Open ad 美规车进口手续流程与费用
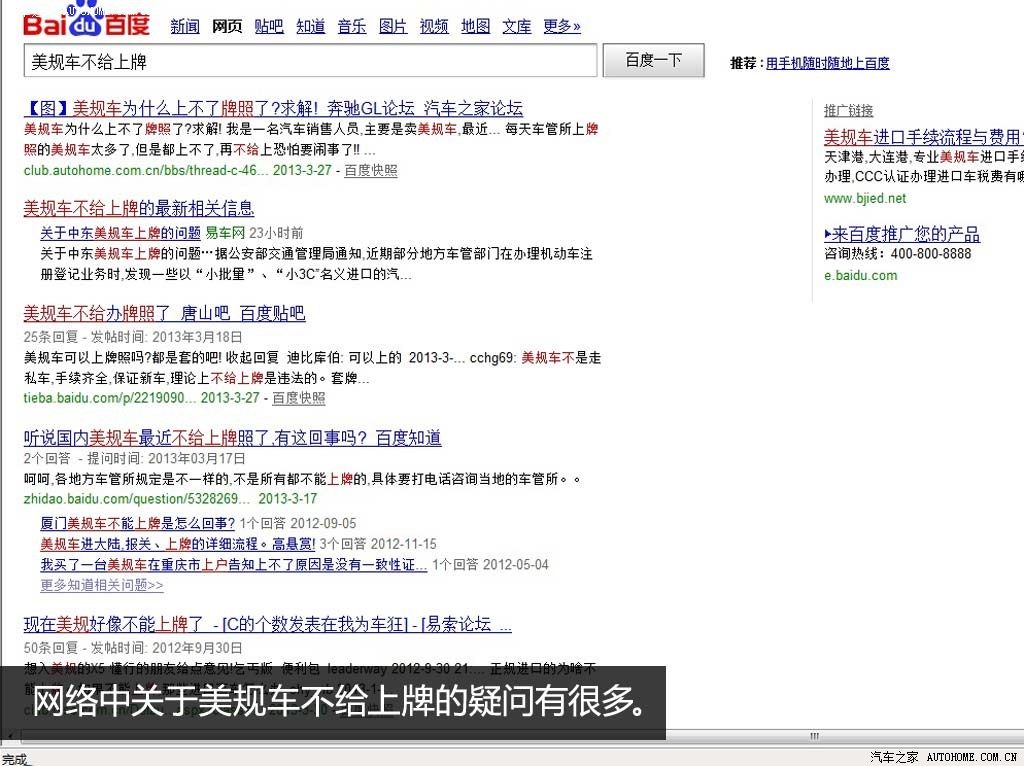This screenshot has width=1024, height=766. (x=923, y=137)
